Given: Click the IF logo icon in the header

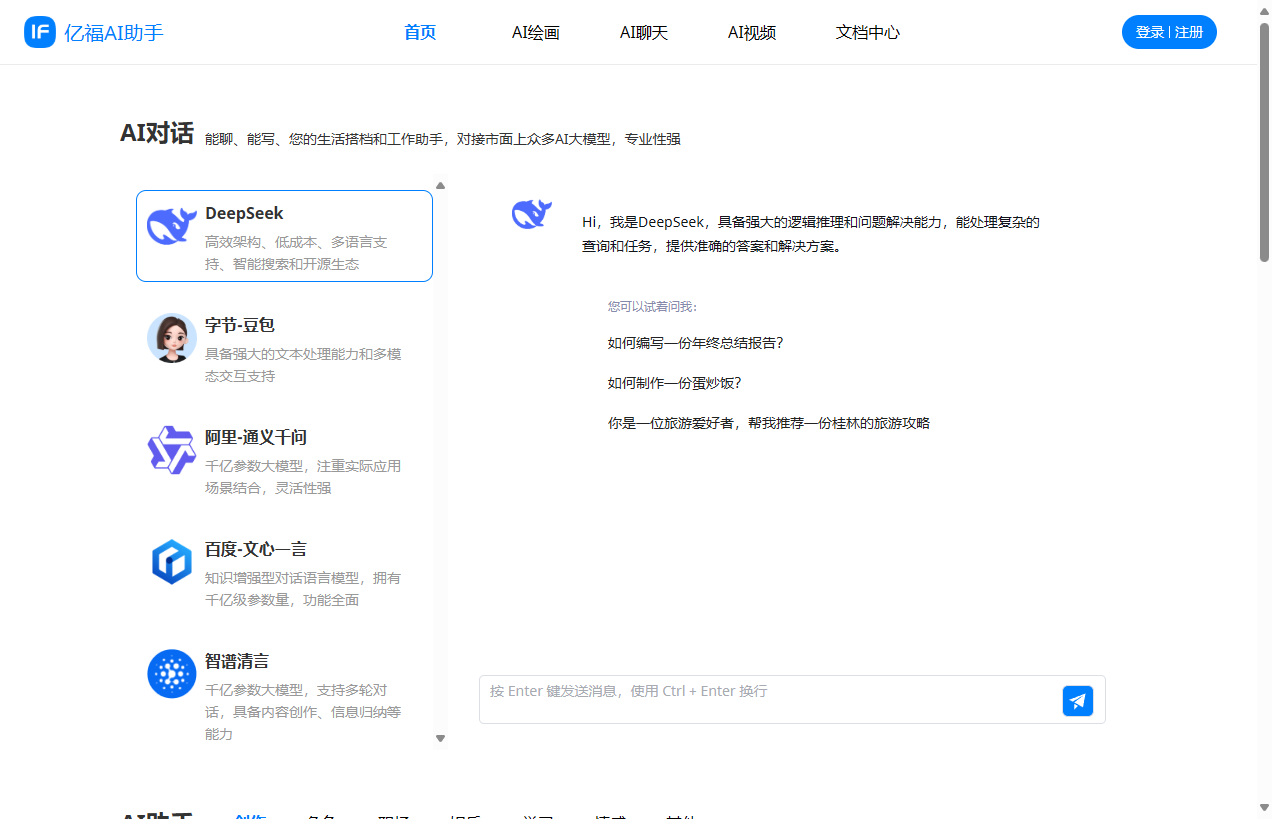Looking at the screenshot, I should click(x=39, y=31).
